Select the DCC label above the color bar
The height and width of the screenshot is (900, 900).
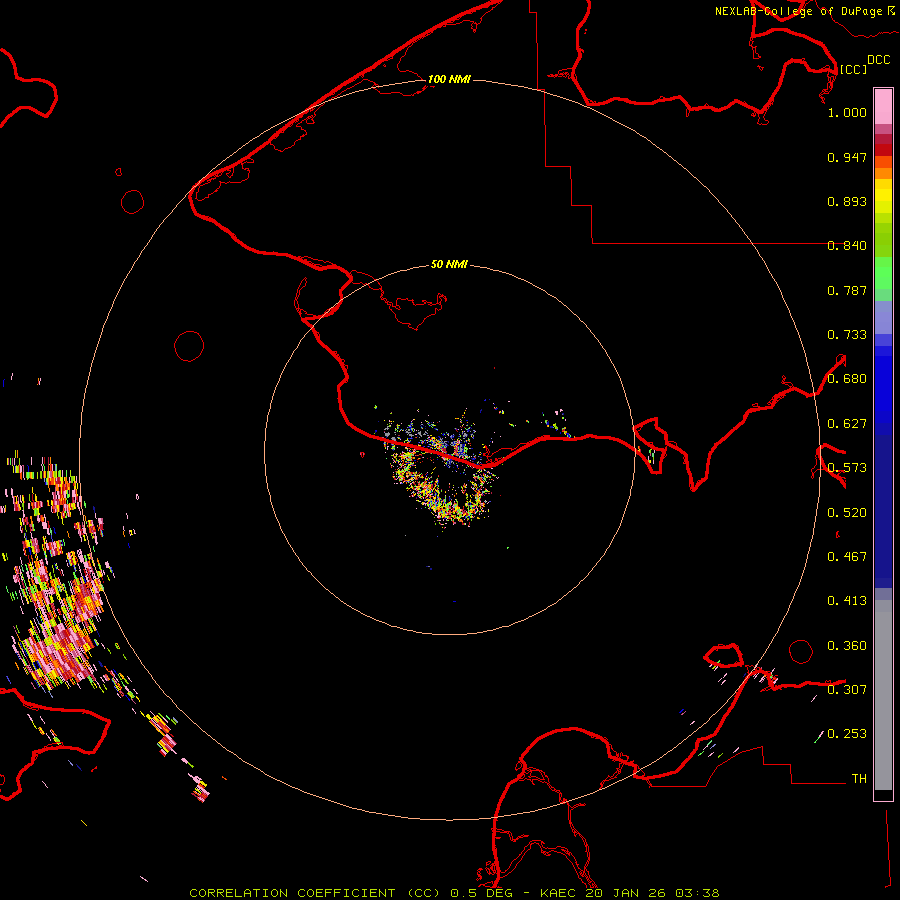(x=878, y=60)
